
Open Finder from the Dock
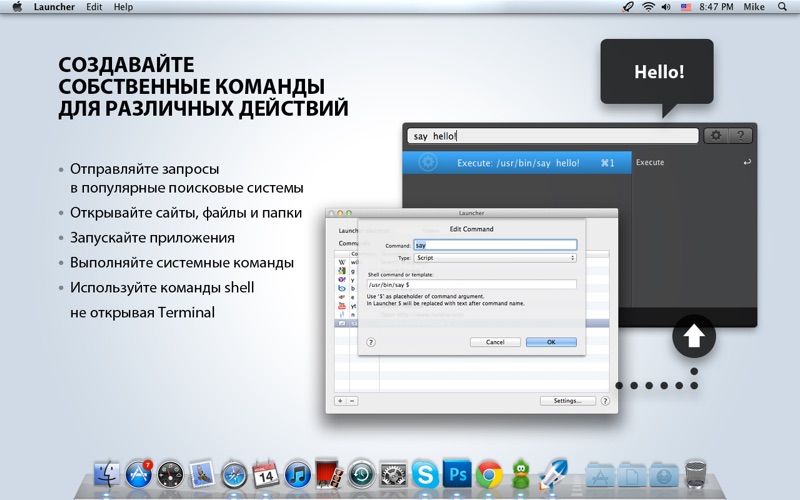tap(107, 473)
